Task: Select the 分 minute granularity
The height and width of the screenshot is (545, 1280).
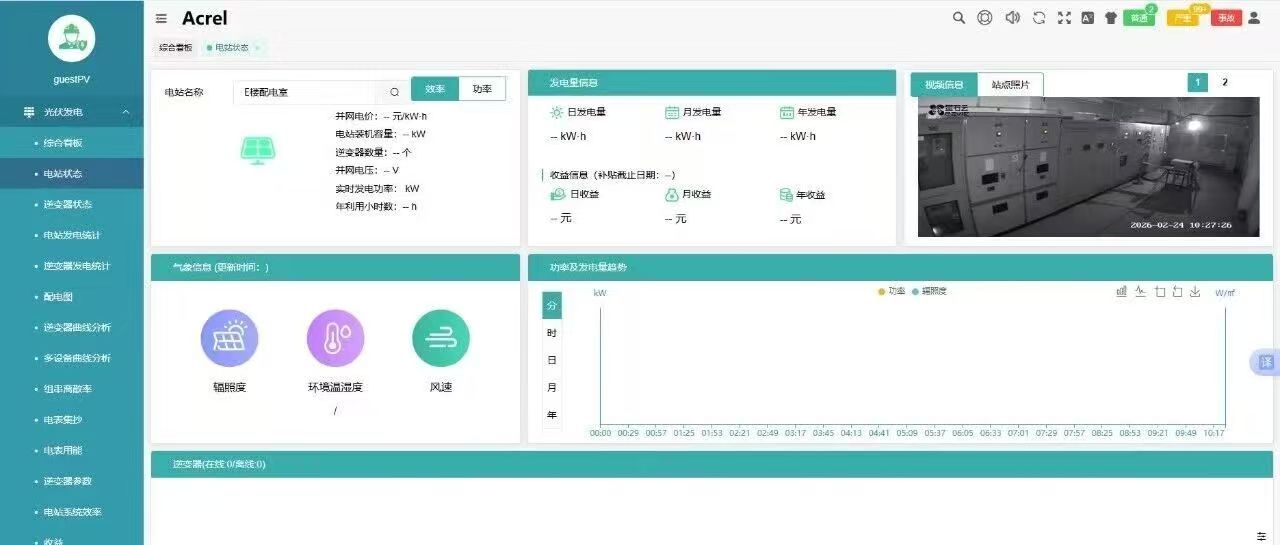Action: click(552, 305)
